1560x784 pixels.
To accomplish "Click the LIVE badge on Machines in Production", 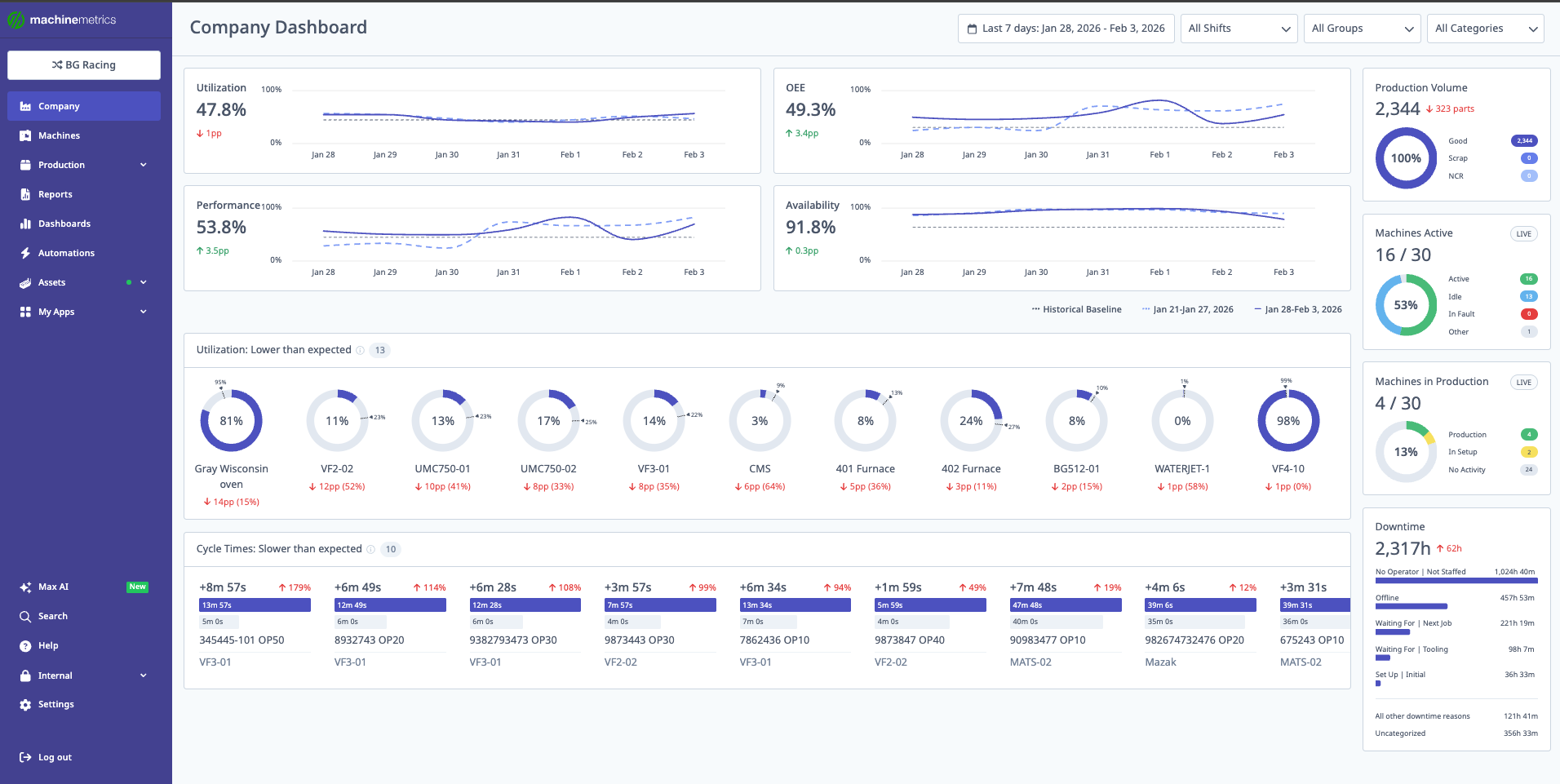I will coord(1523,382).
